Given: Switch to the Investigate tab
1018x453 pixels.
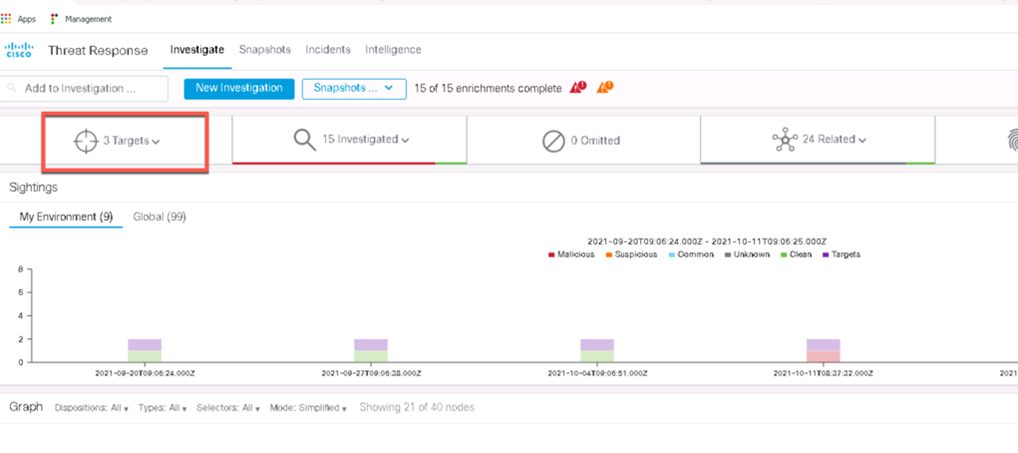Looking at the screenshot, I should pos(197,50).
